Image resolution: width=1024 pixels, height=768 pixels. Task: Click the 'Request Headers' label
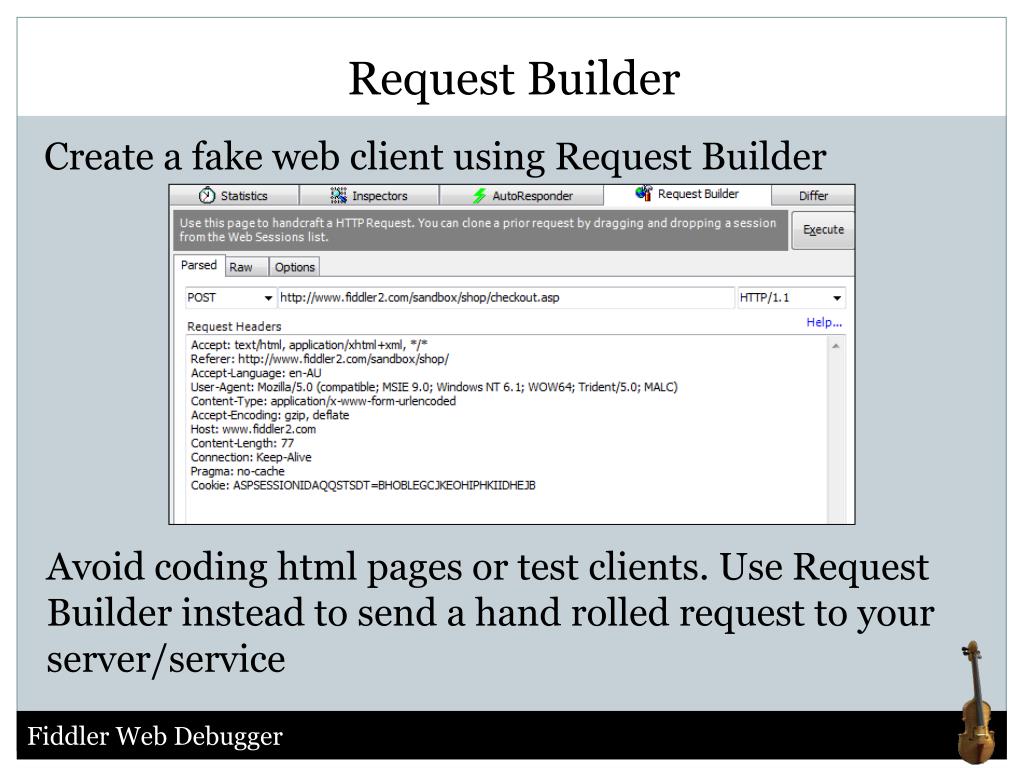(x=234, y=326)
